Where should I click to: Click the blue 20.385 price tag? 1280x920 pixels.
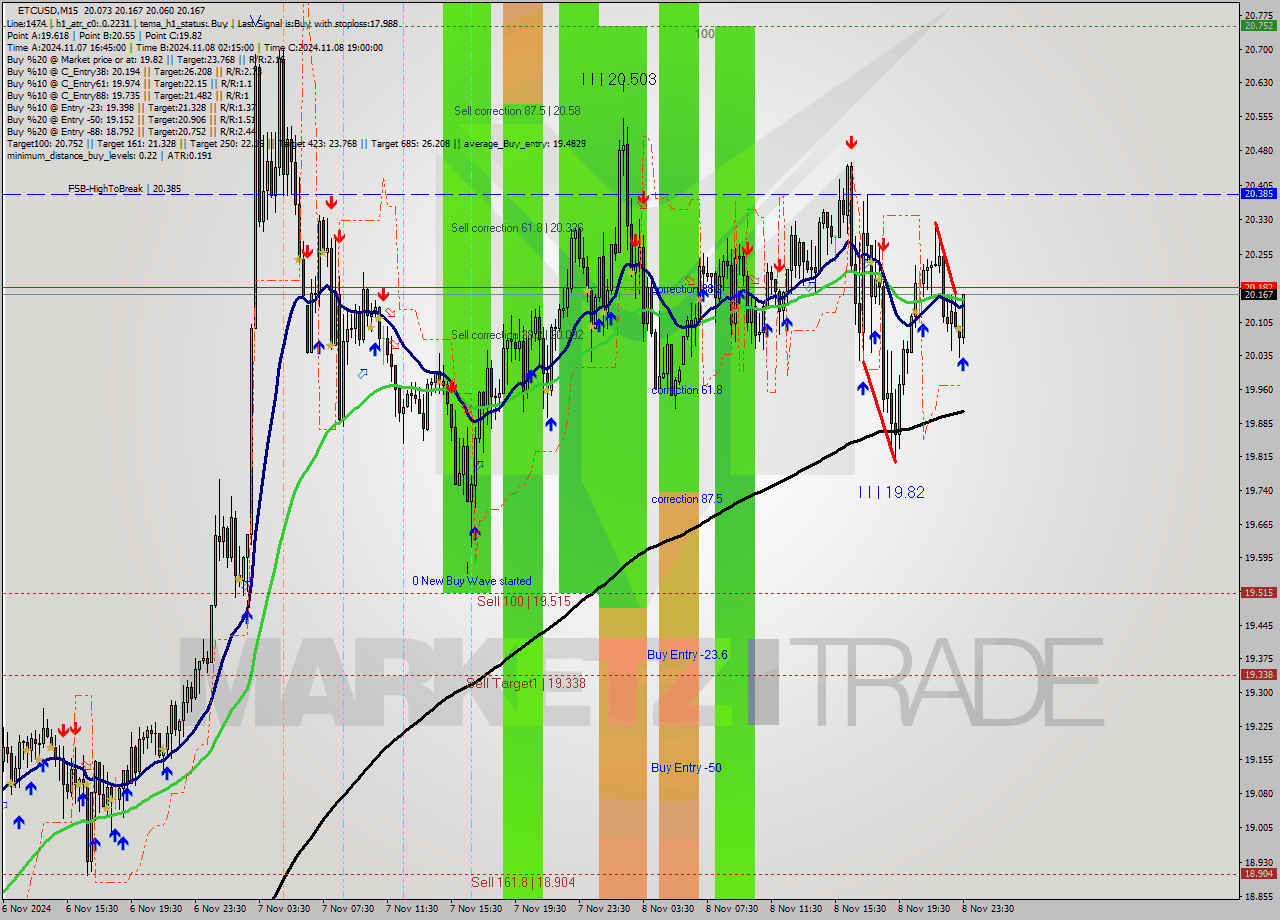click(x=1258, y=194)
